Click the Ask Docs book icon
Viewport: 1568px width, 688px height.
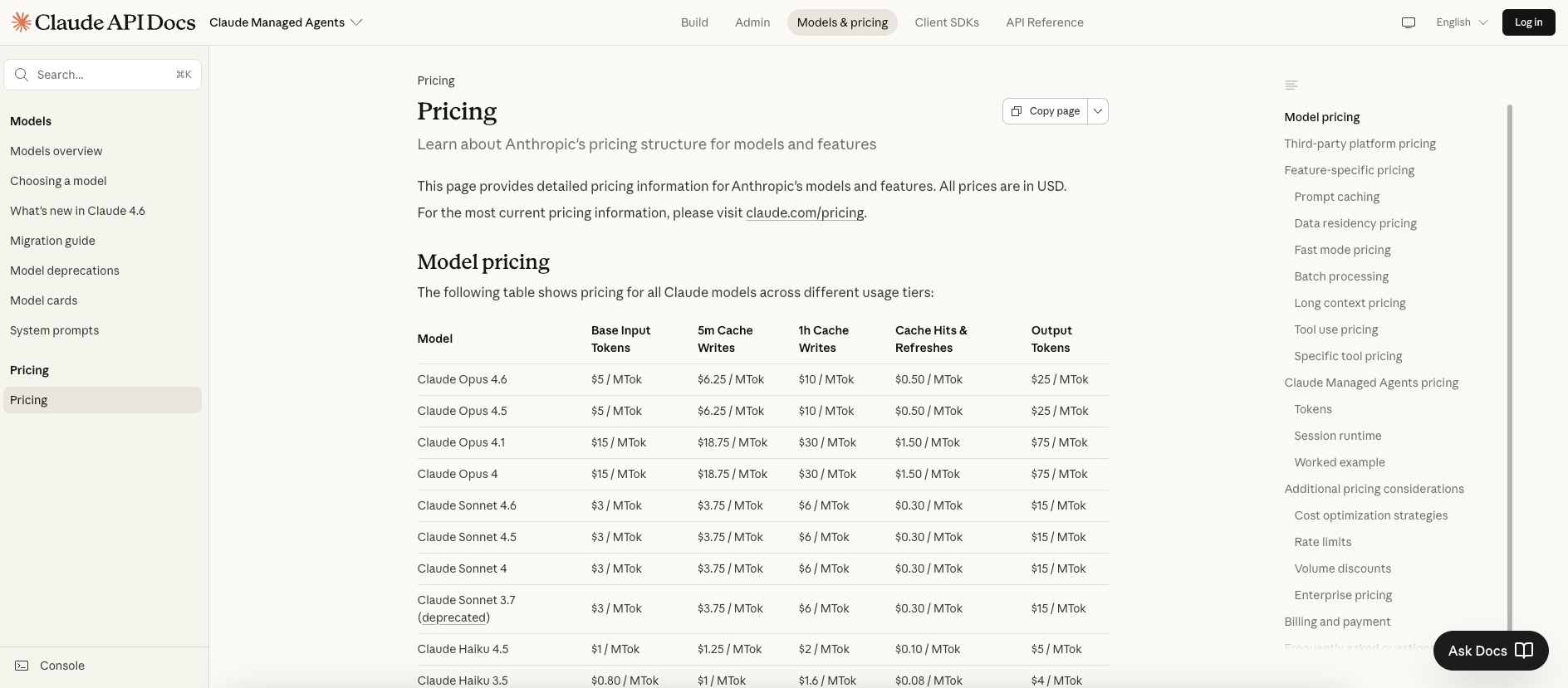click(x=1526, y=651)
